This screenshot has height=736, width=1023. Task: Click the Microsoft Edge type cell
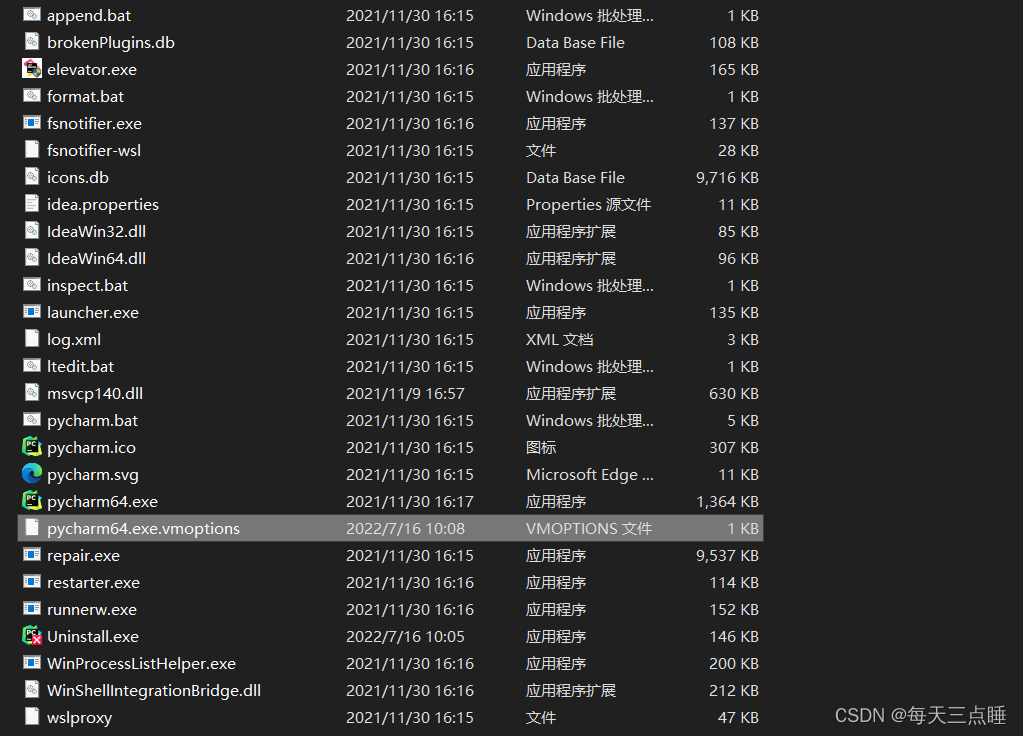pos(590,475)
